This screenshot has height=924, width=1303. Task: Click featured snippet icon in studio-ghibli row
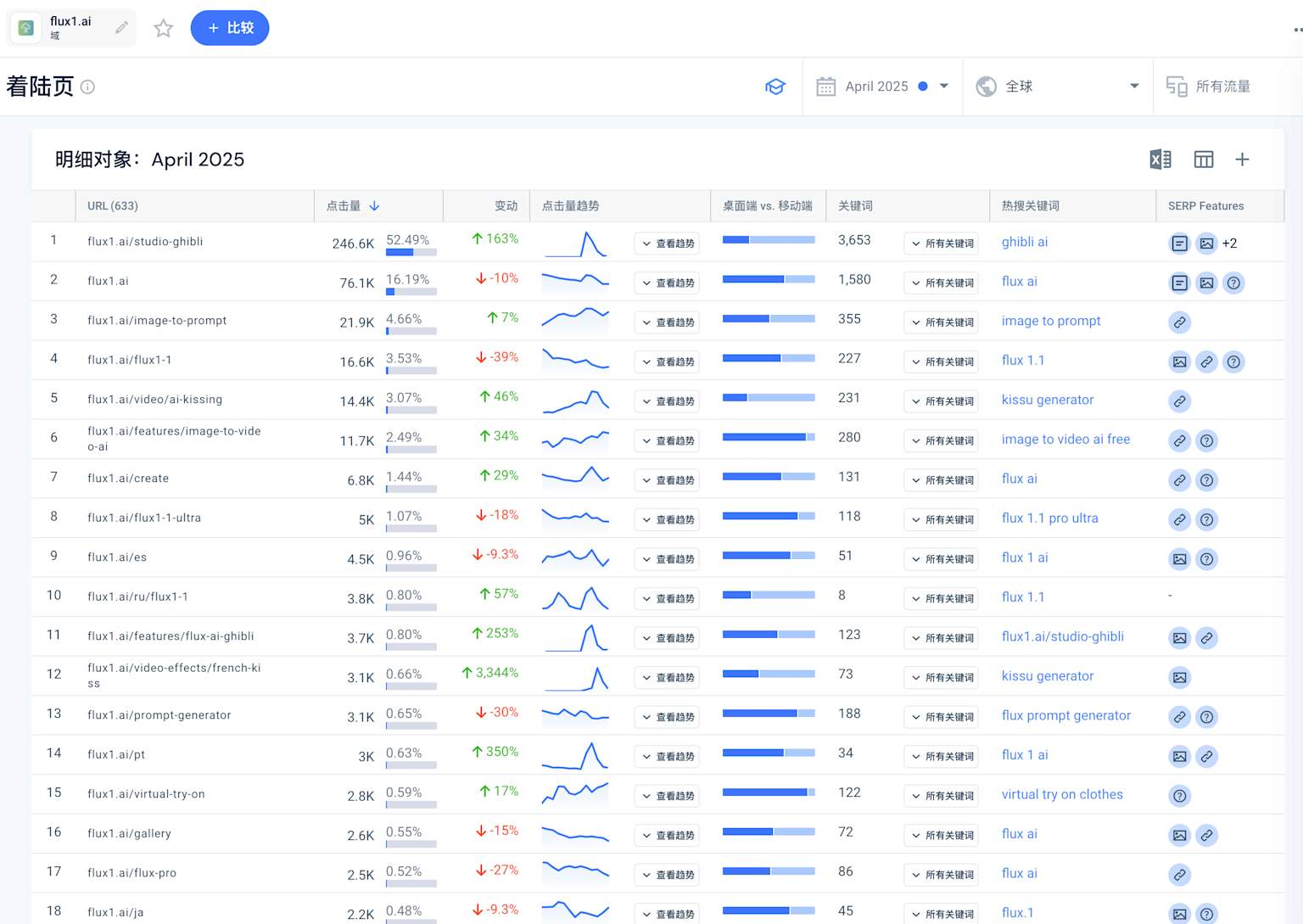point(1180,244)
